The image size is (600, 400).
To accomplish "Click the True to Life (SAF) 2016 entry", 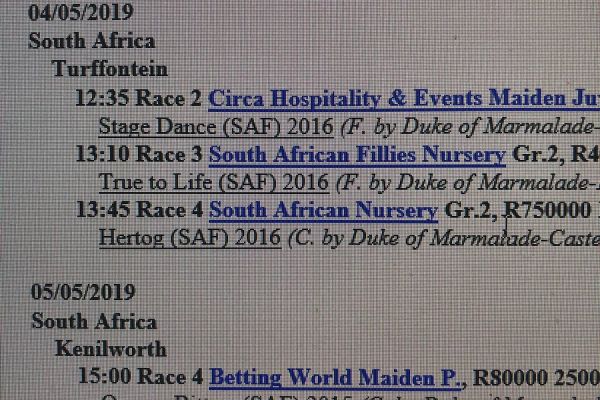I will (214, 182).
